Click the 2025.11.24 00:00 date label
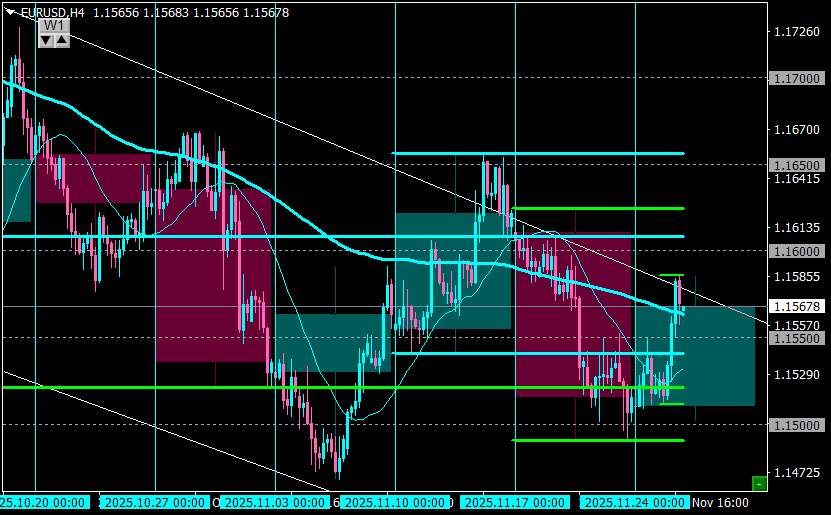Screen dimensions: 831x515 tap(634, 502)
